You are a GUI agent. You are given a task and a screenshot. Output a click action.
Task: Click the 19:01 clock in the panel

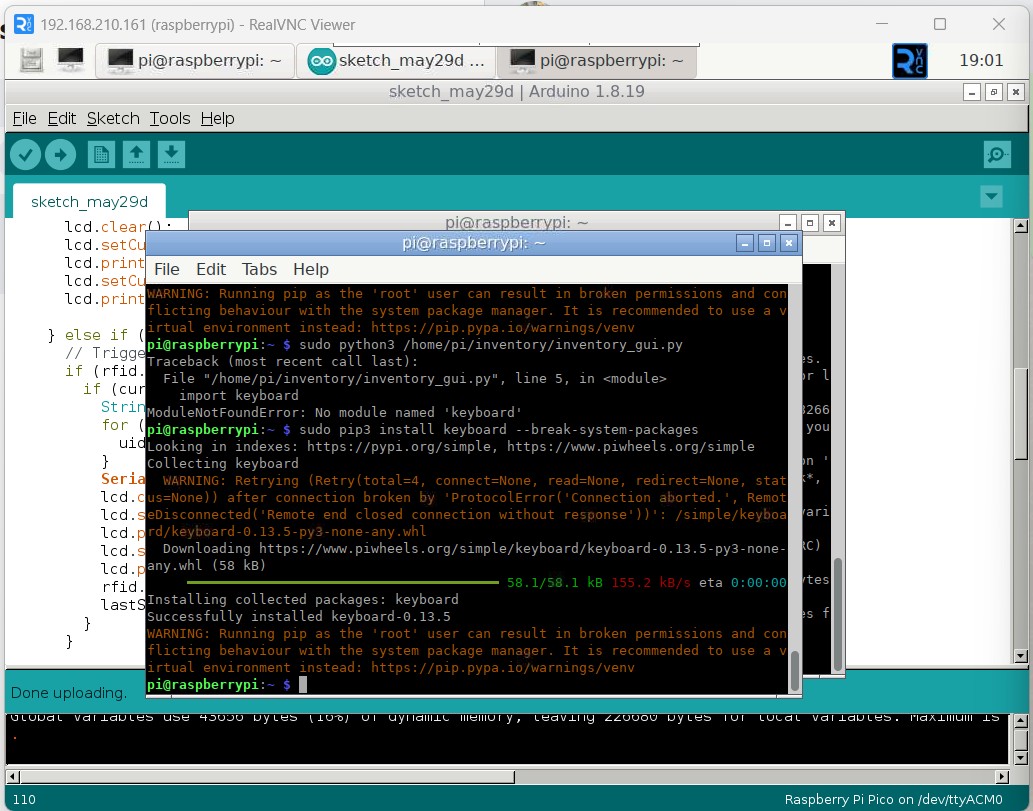[980, 61]
